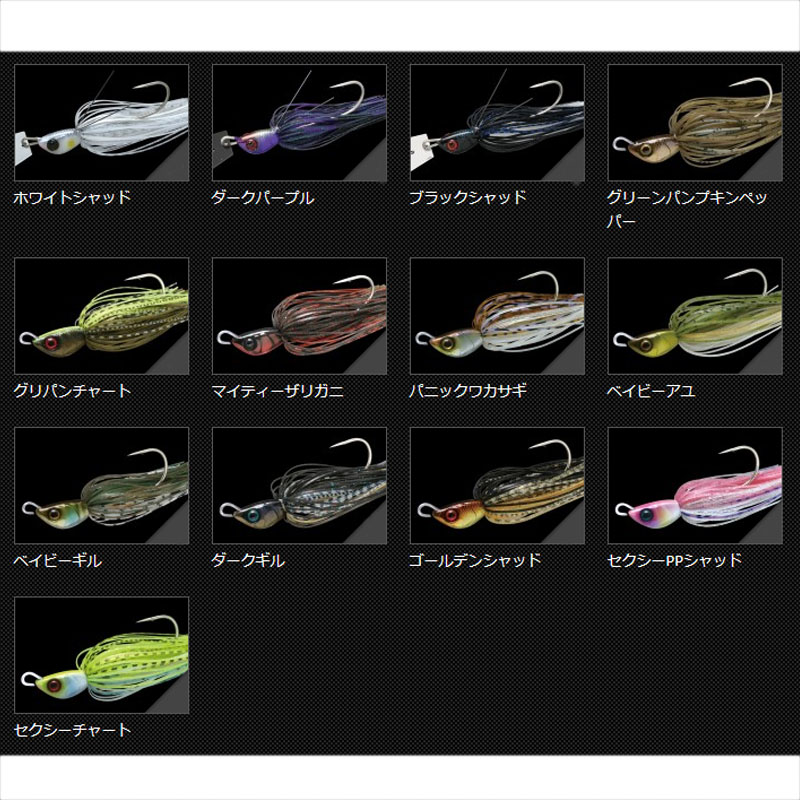Screen dimensions: 800x800
Task: Select the グリパンチャート lure thumbnail
Action: point(101,316)
